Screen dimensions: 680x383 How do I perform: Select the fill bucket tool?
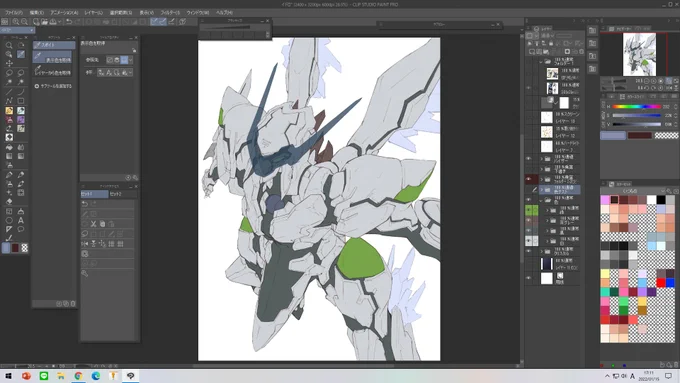[x=9, y=147]
